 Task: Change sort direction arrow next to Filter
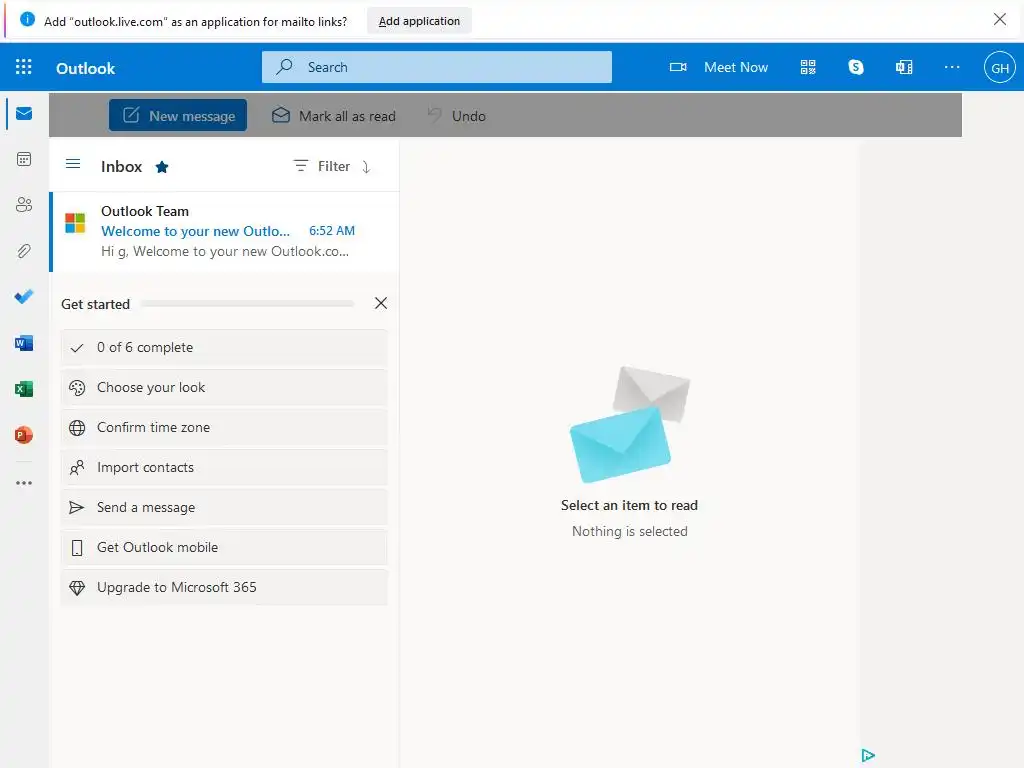pos(366,167)
